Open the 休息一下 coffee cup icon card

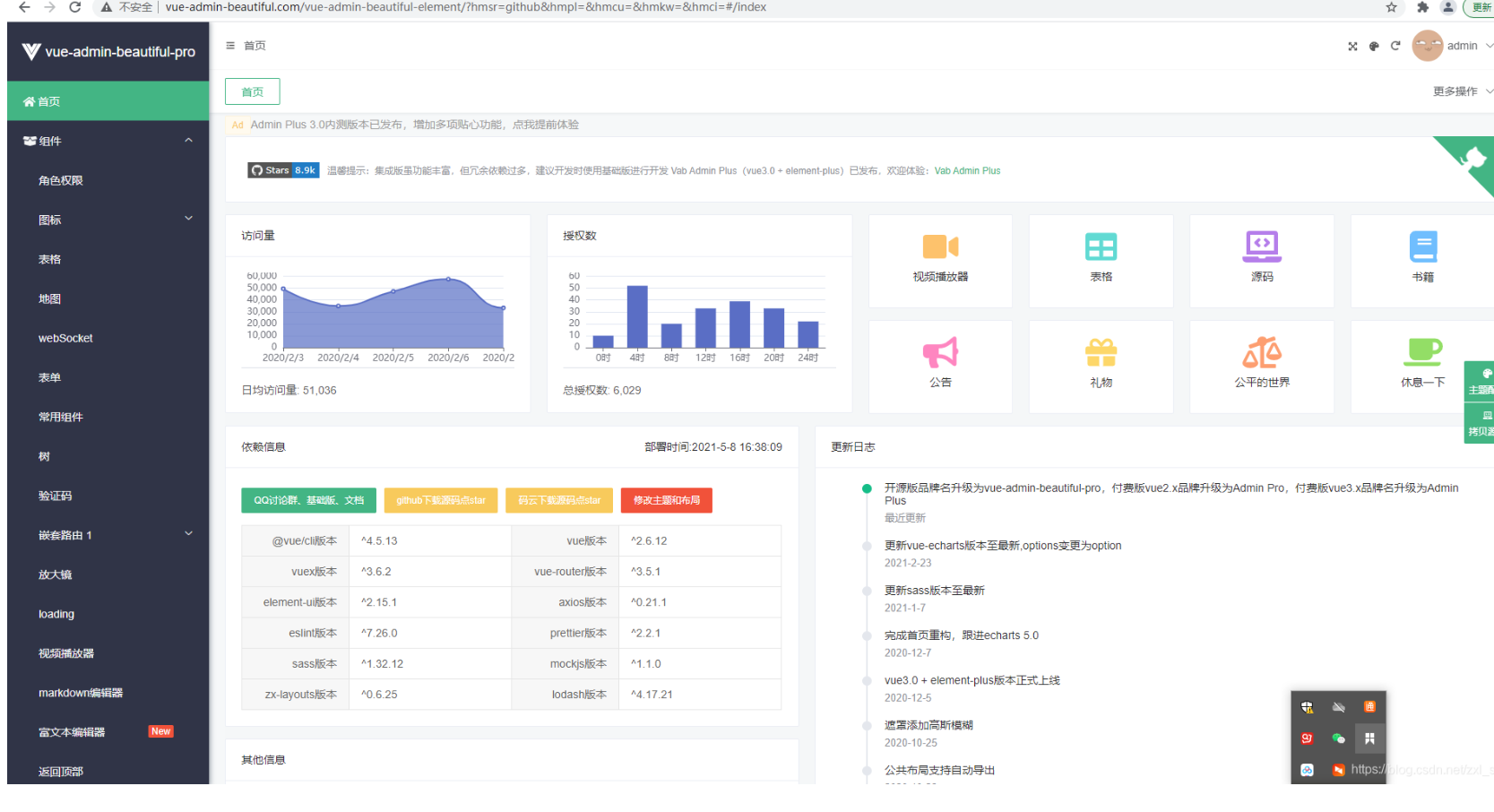point(1422,367)
